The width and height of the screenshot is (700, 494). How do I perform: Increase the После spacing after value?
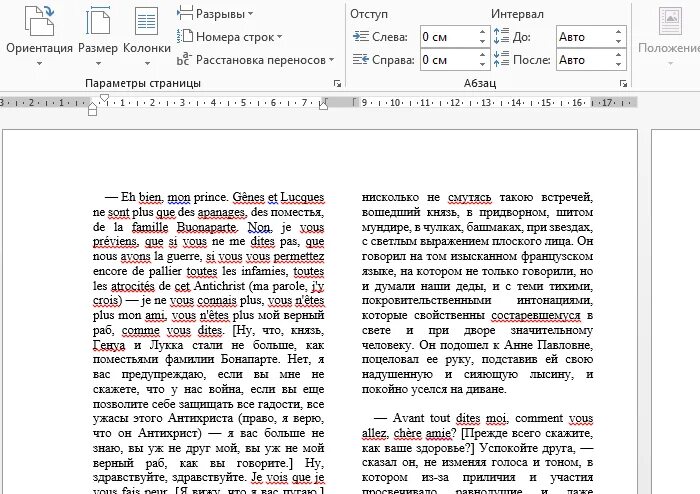coord(618,54)
